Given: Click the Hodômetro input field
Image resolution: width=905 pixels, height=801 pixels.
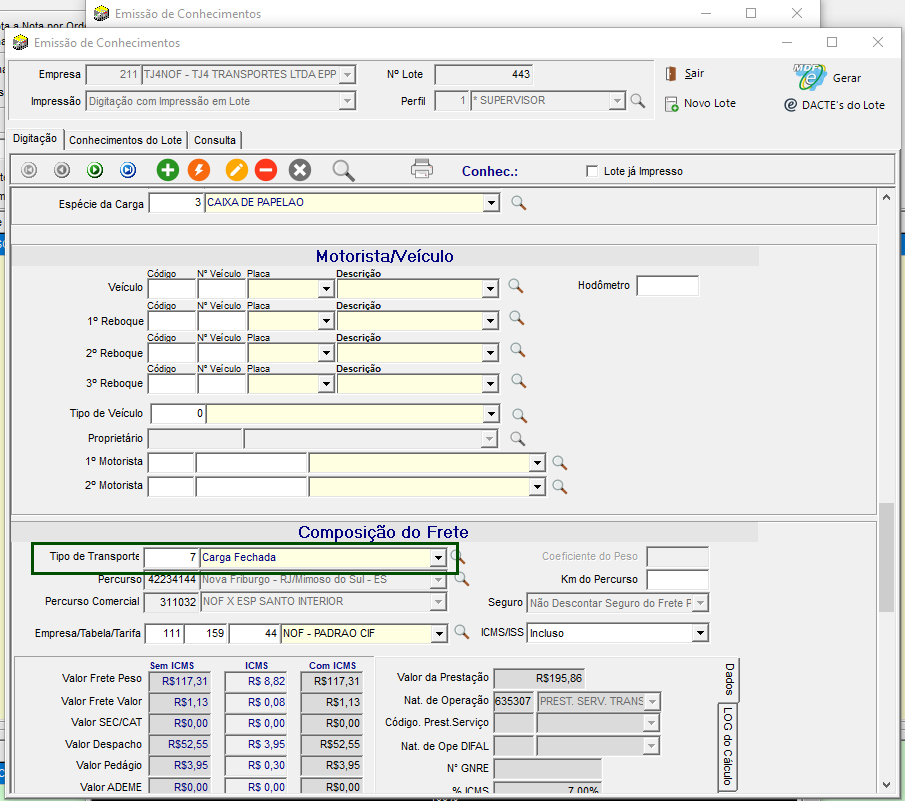Looking at the screenshot, I should pos(667,286).
